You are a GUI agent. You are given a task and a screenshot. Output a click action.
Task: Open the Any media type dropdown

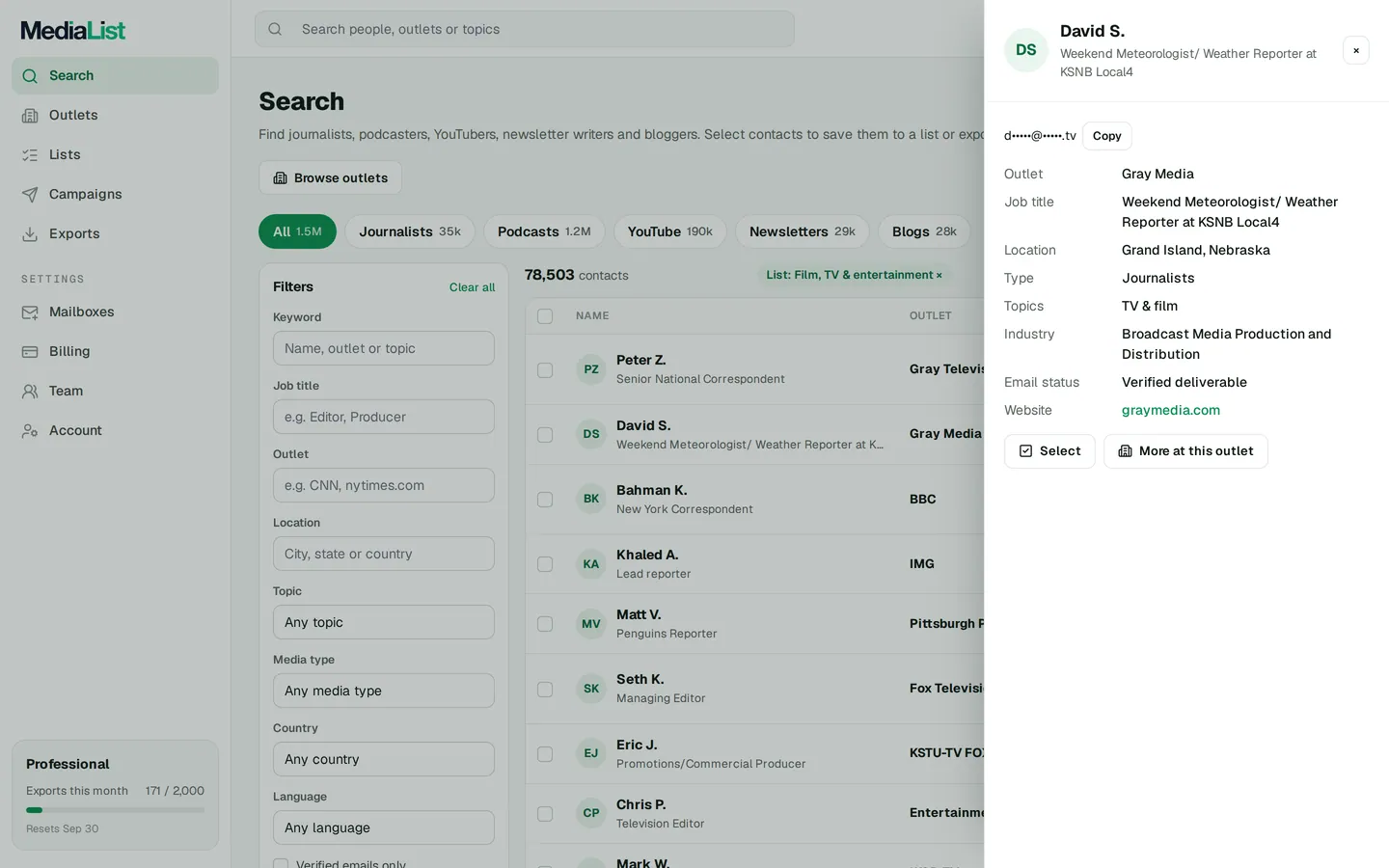click(384, 691)
